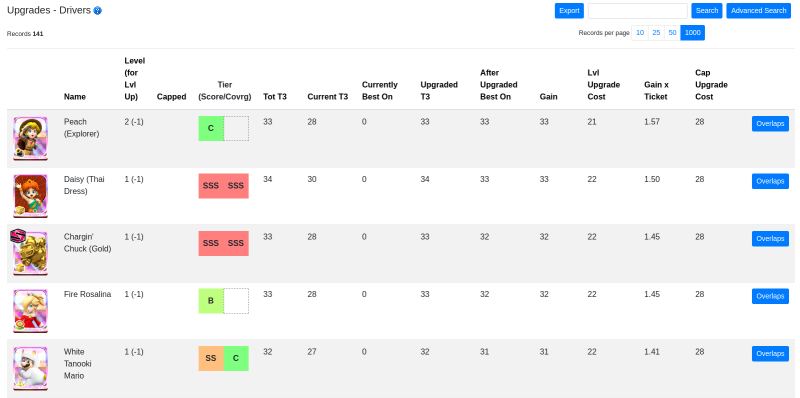Sort table by Name column header

pos(74,96)
